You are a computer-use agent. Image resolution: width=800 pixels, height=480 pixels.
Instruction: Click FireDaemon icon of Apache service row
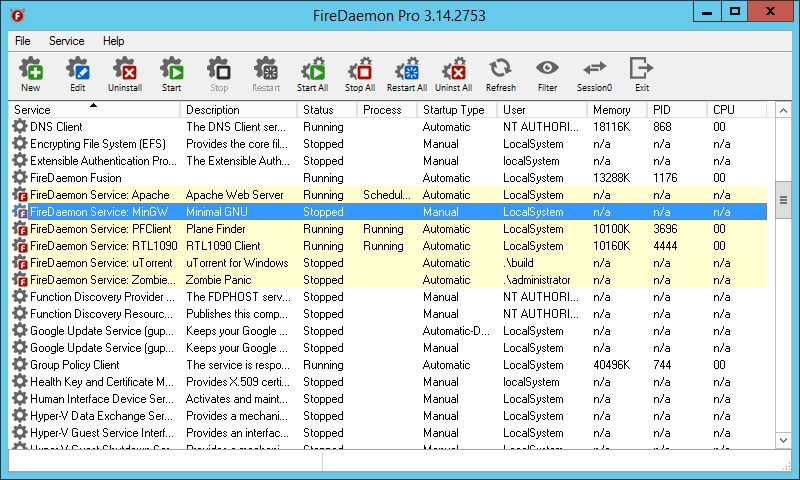click(x=19, y=194)
